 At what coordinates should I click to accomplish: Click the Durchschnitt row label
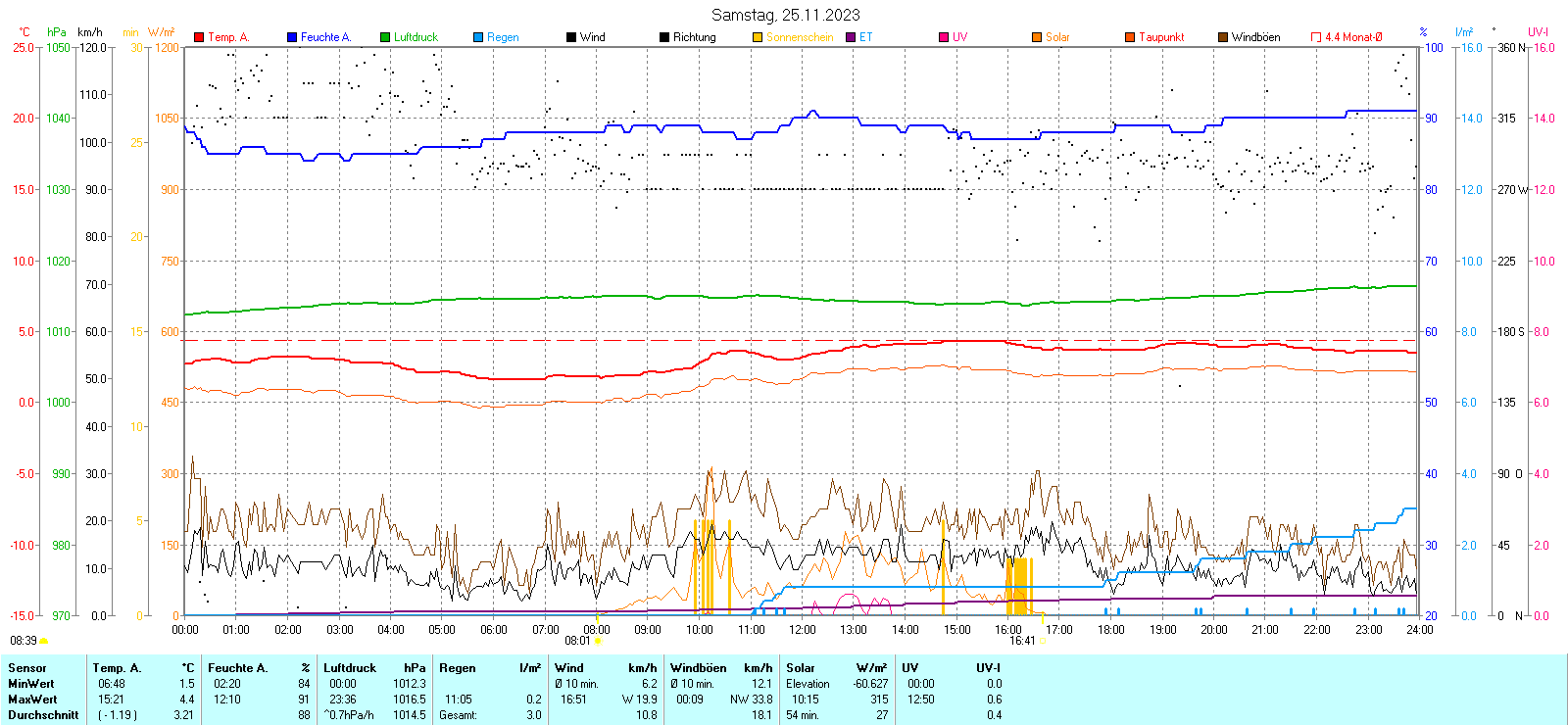click(x=43, y=715)
